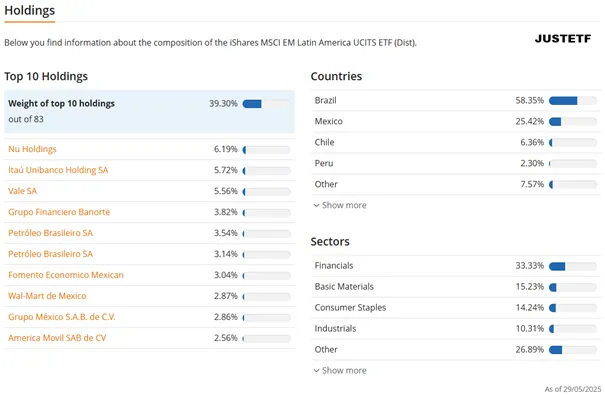Viewport: 605px width, 395px height.
Task: Click the Financials 33.33% progress bar
Action: tap(573, 266)
